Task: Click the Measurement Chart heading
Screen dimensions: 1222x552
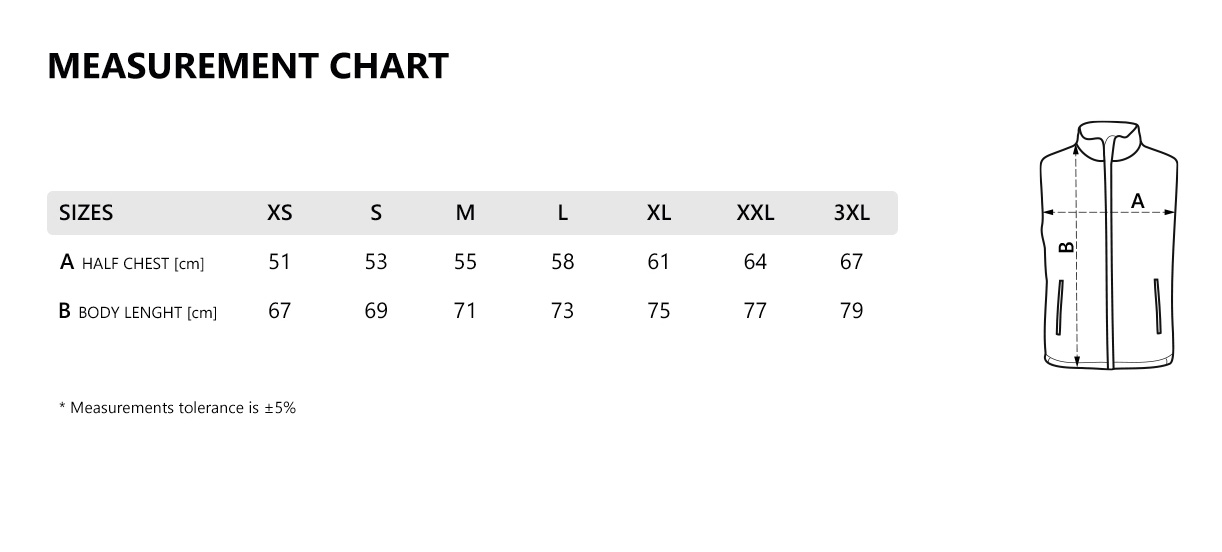Action: (248, 66)
